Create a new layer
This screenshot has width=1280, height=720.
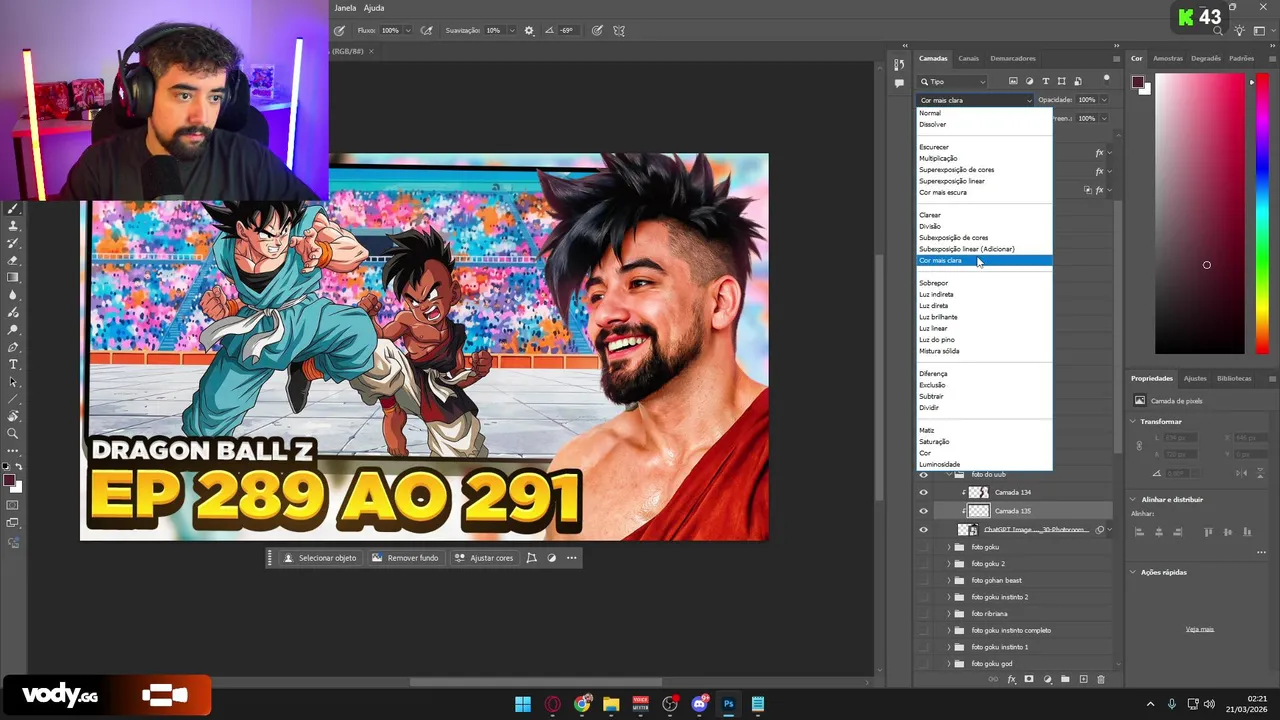click(1083, 680)
